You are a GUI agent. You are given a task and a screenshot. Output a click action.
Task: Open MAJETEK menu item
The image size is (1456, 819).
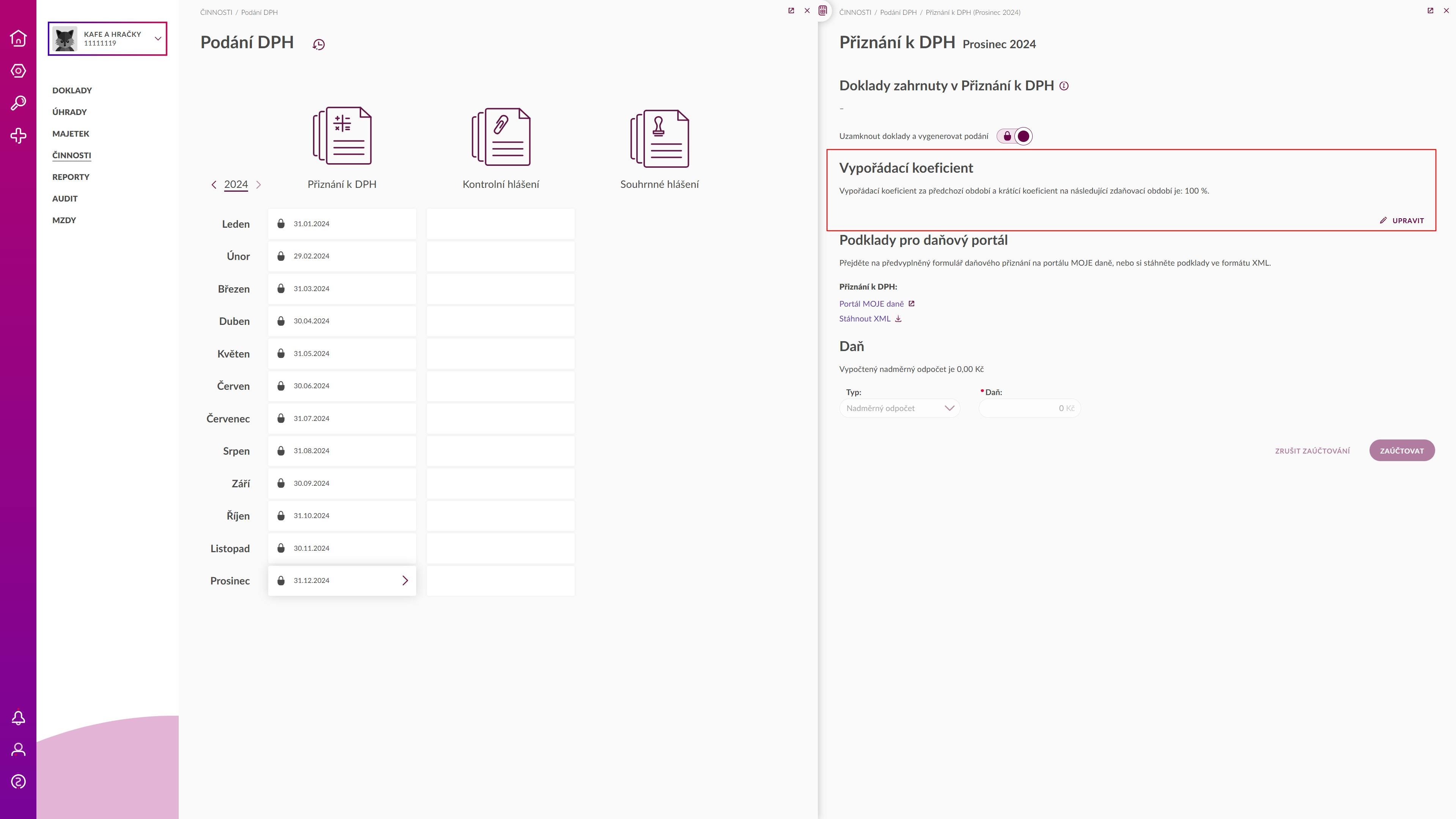(71, 134)
